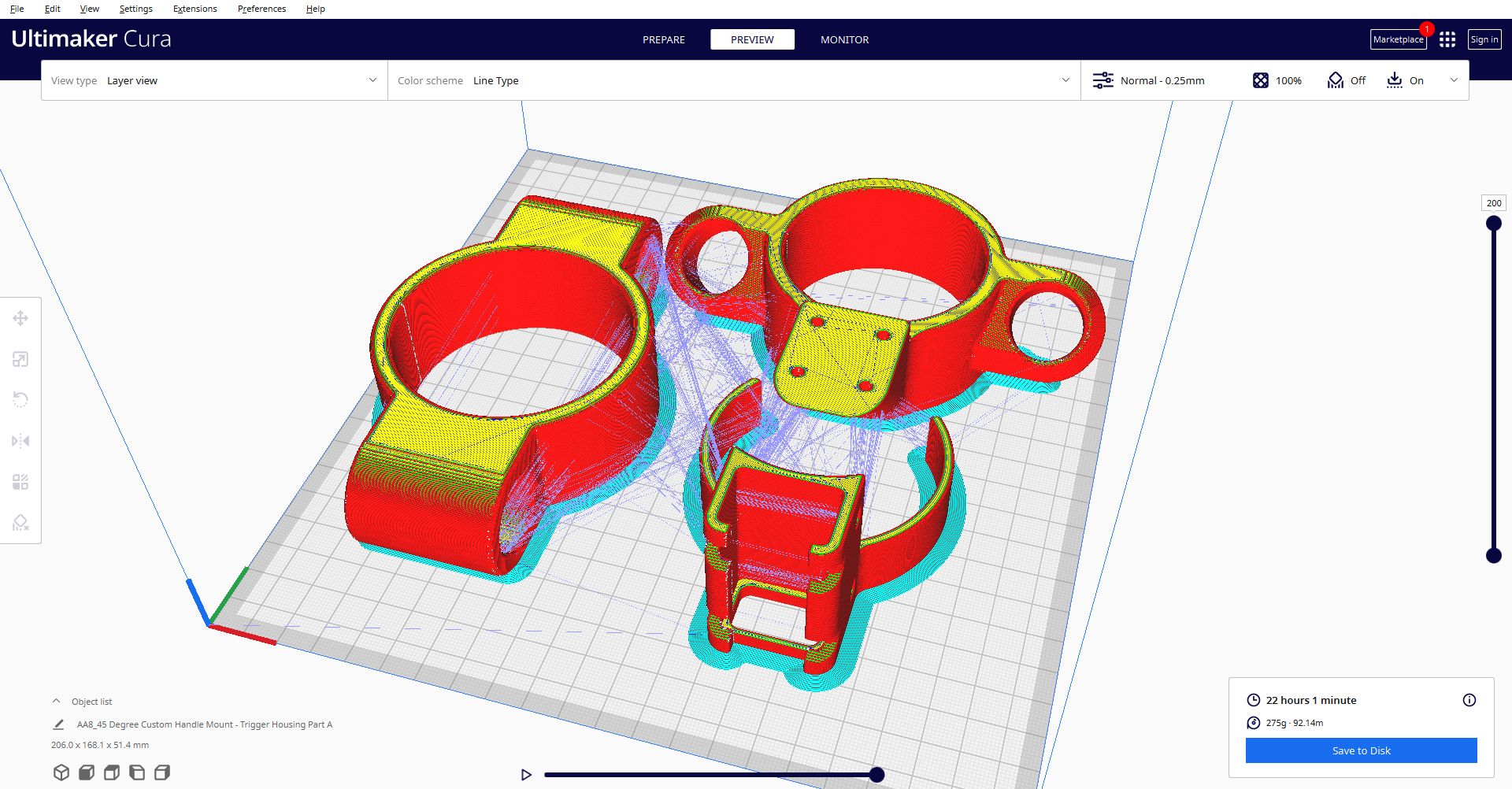Select the Move tool in the left toolbar
Screen dimensions: 1512x789
tap(20, 318)
